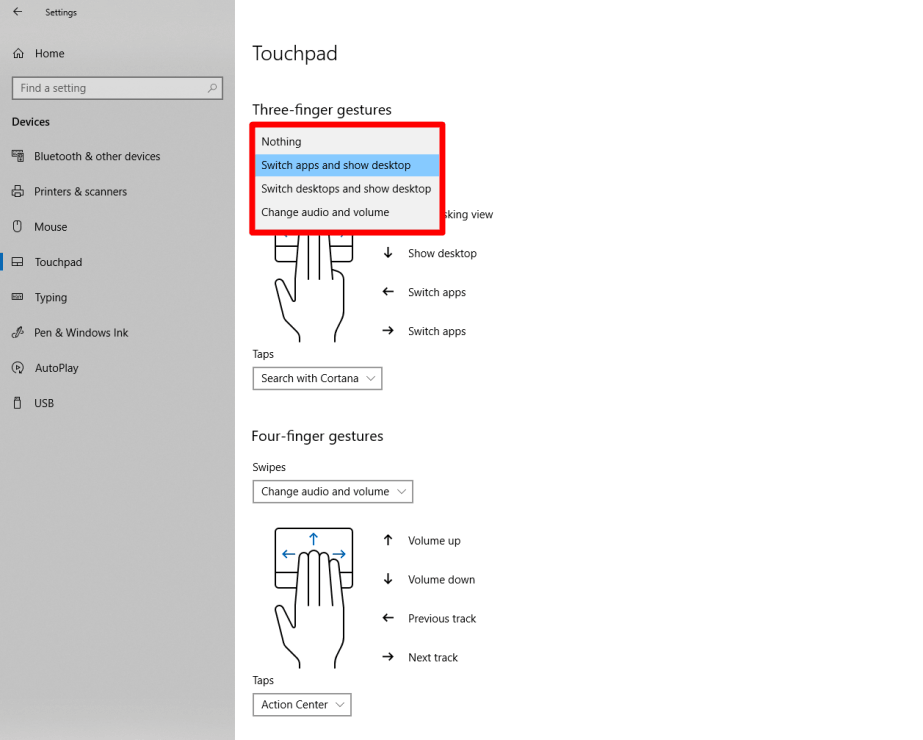Click the back arrow in Settings header
This screenshot has width=923, height=740.
[x=18, y=12]
